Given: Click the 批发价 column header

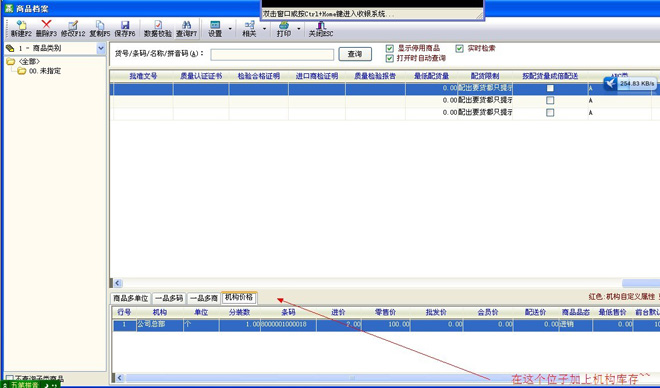Looking at the screenshot, I should pyautogui.click(x=436, y=312).
